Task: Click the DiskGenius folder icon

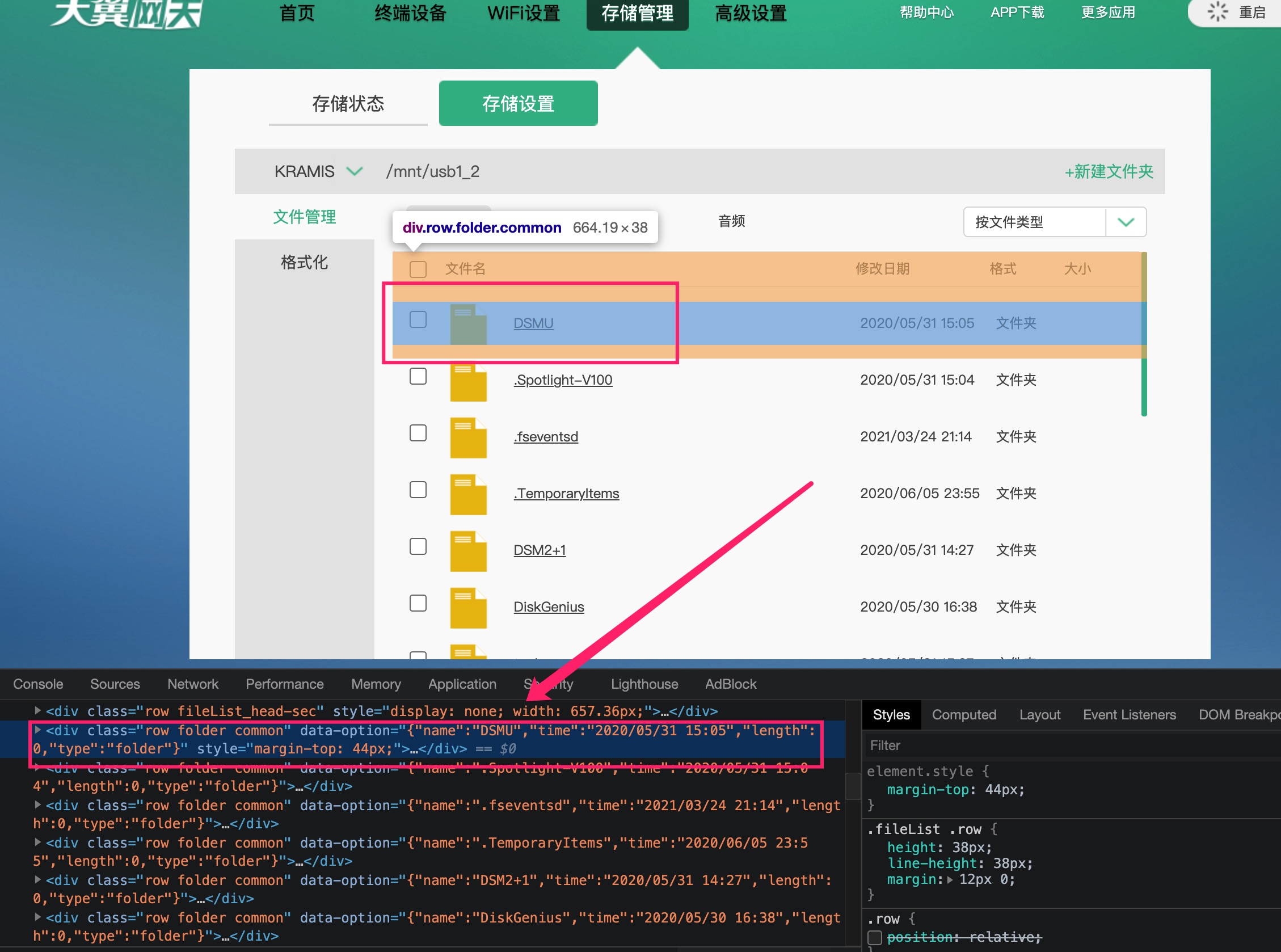Action: click(468, 608)
